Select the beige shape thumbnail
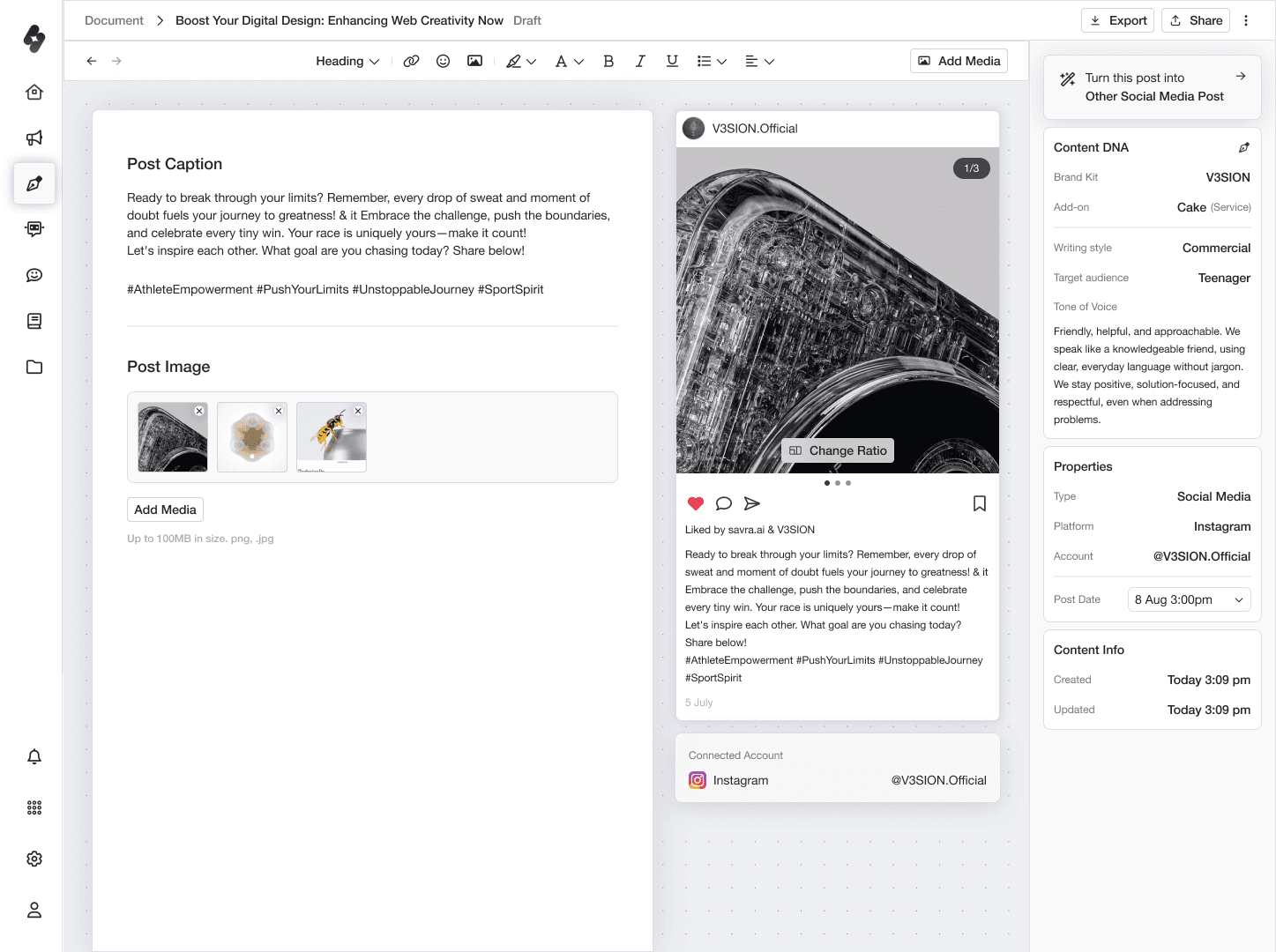The width and height of the screenshot is (1276, 952). point(252,437)
